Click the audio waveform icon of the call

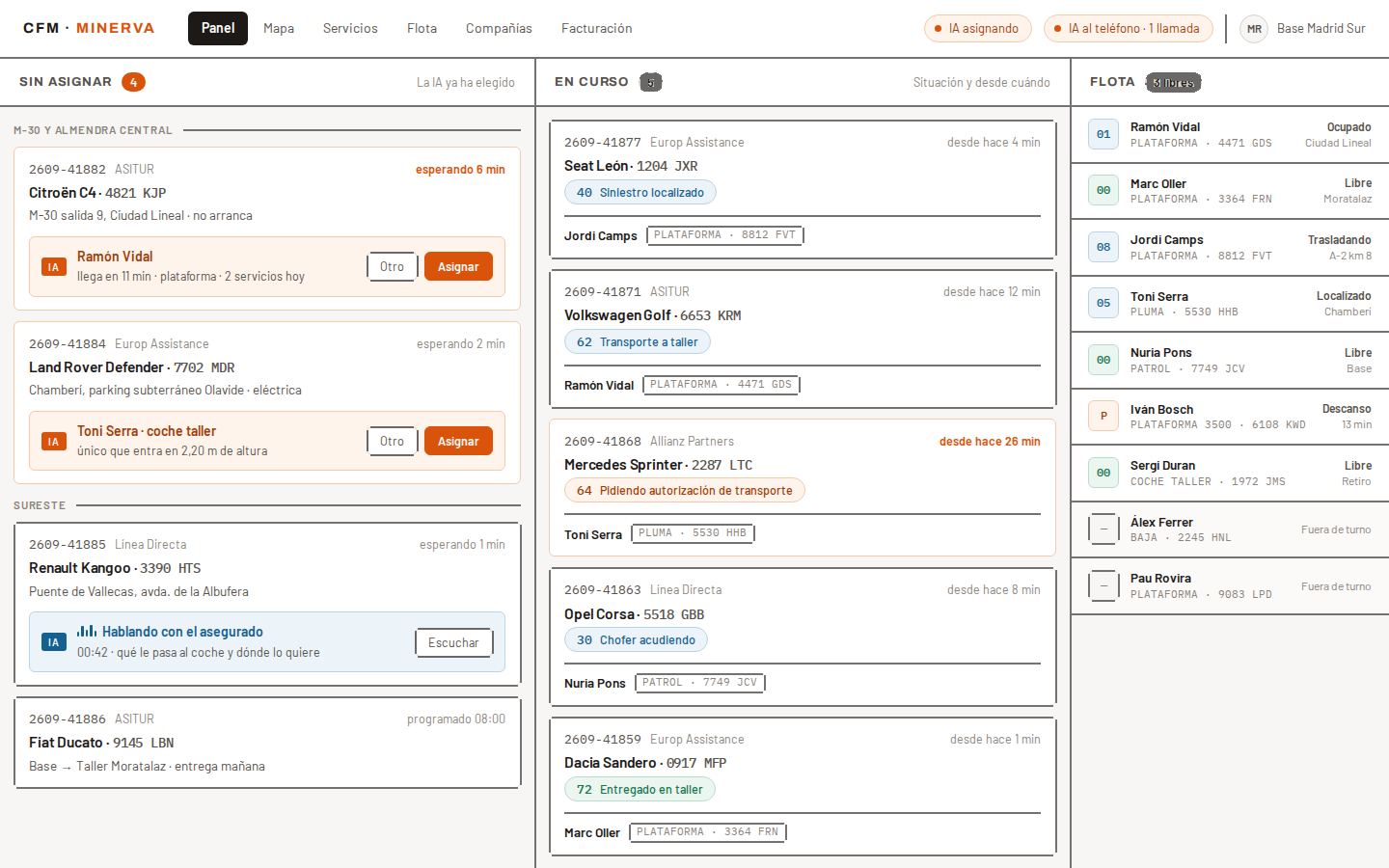coord(87,631)
